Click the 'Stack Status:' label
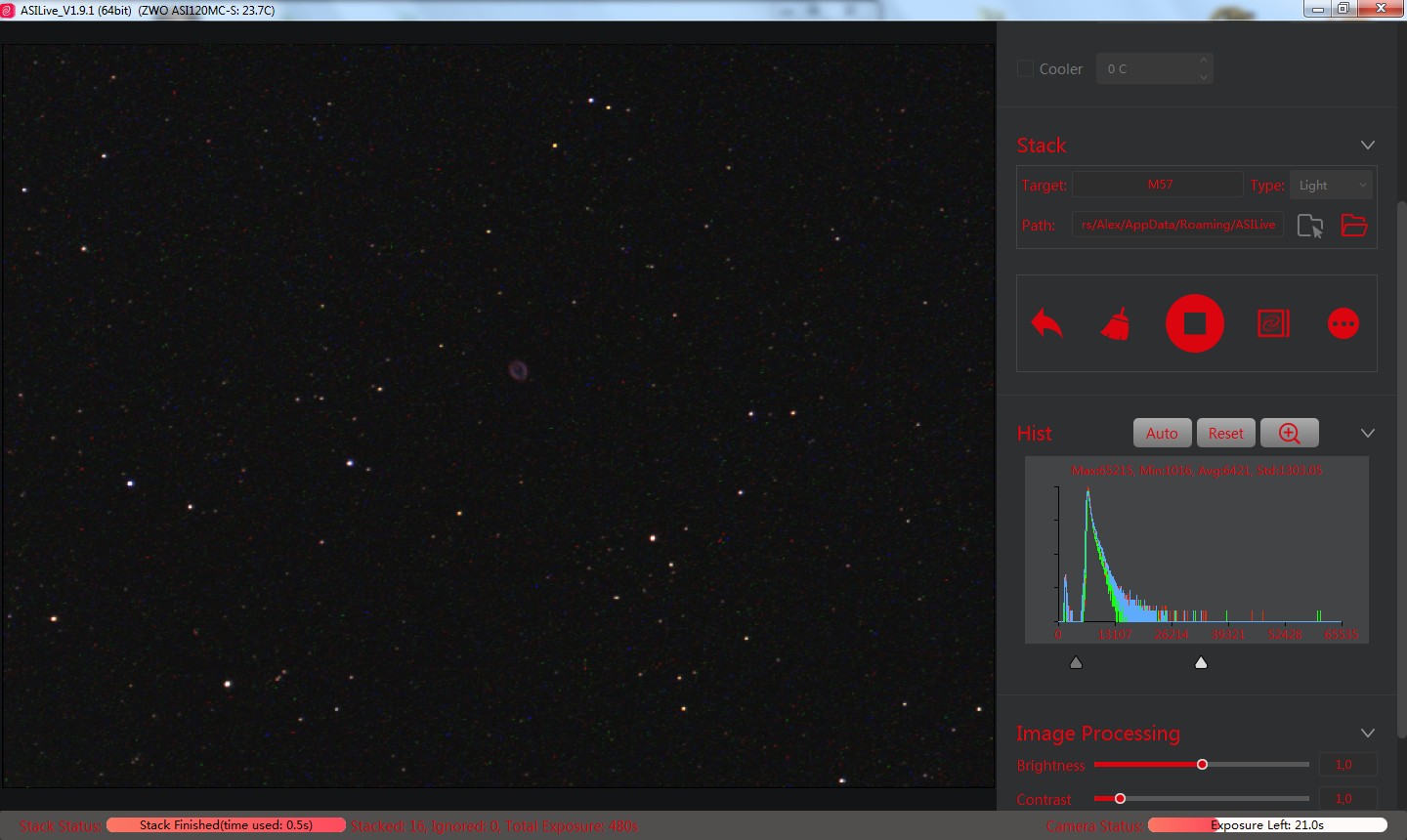 (61, 826)
